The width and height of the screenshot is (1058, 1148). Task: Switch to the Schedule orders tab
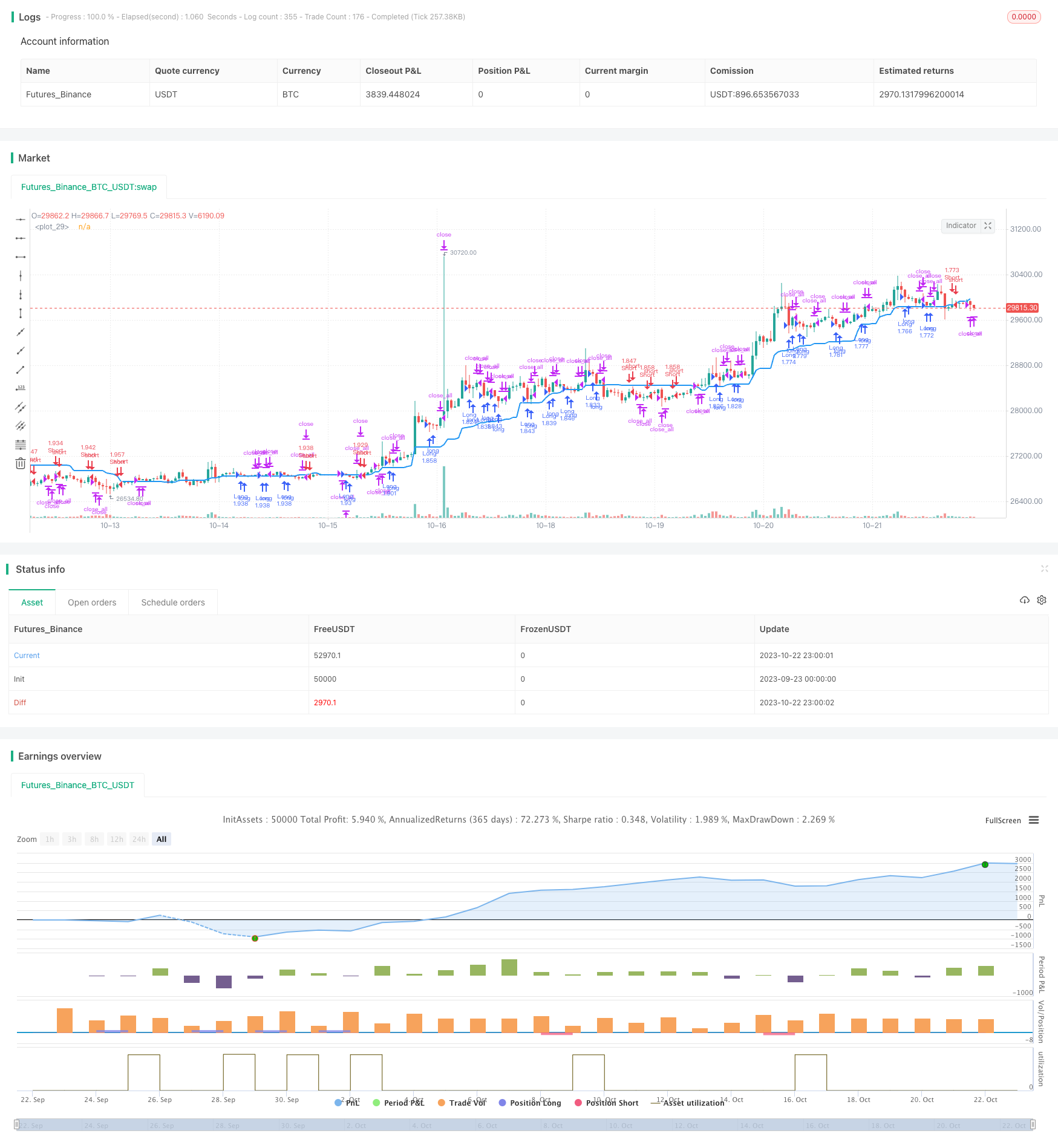click(173, 602)
